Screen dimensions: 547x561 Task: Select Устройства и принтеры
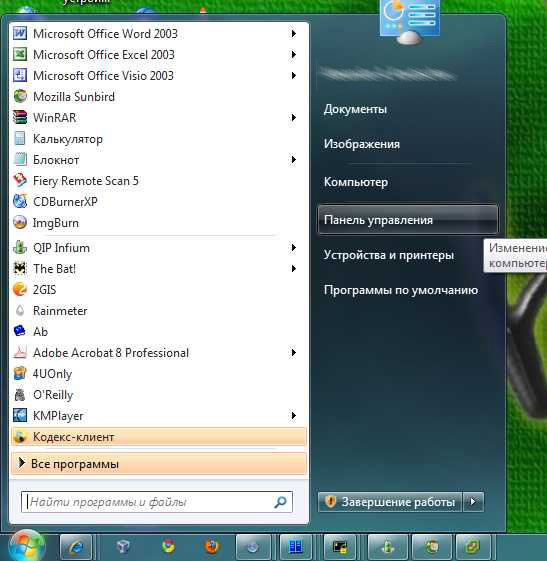tap(389, 255)
